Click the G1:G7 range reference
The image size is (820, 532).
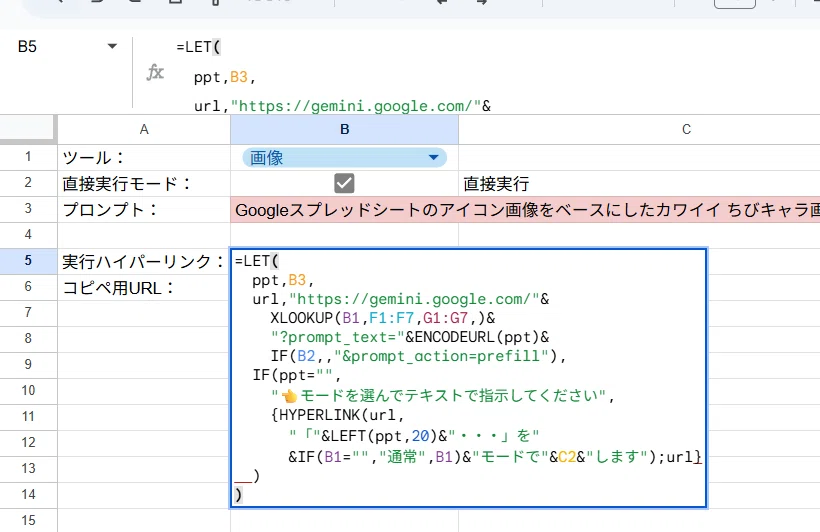[x=445, y=318]
